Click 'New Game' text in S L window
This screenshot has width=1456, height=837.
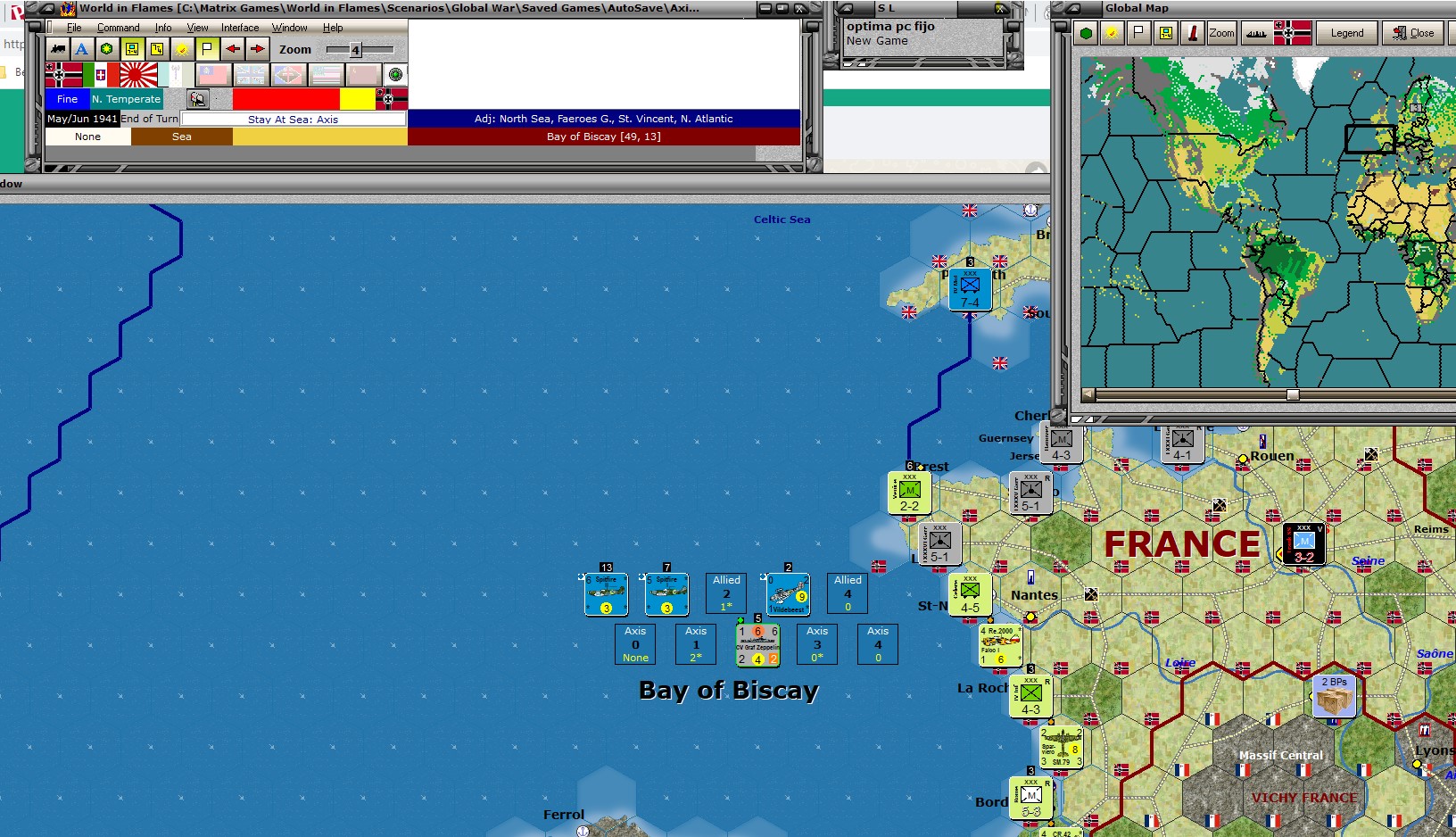877,41
